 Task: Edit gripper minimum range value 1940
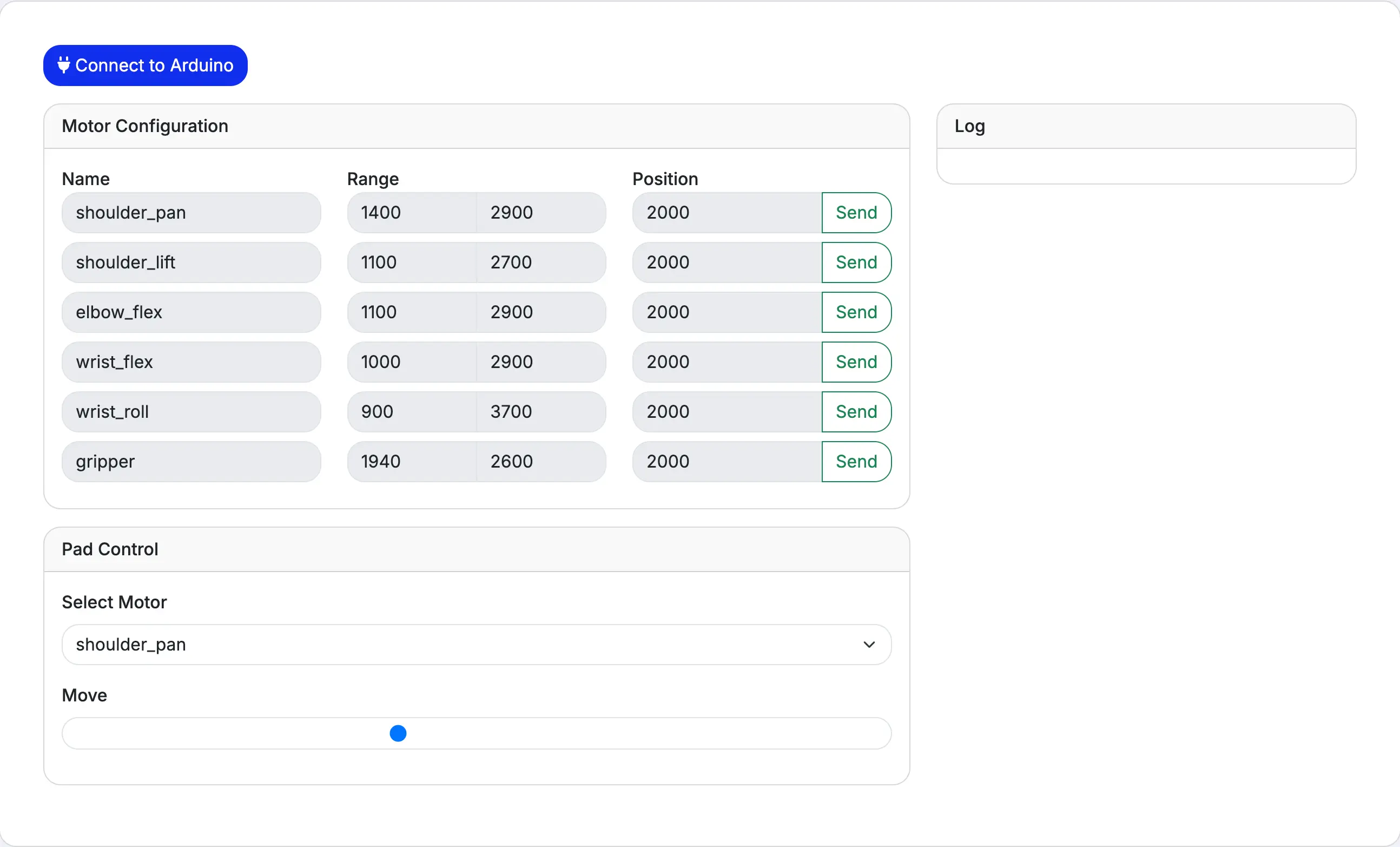[411, 462]
